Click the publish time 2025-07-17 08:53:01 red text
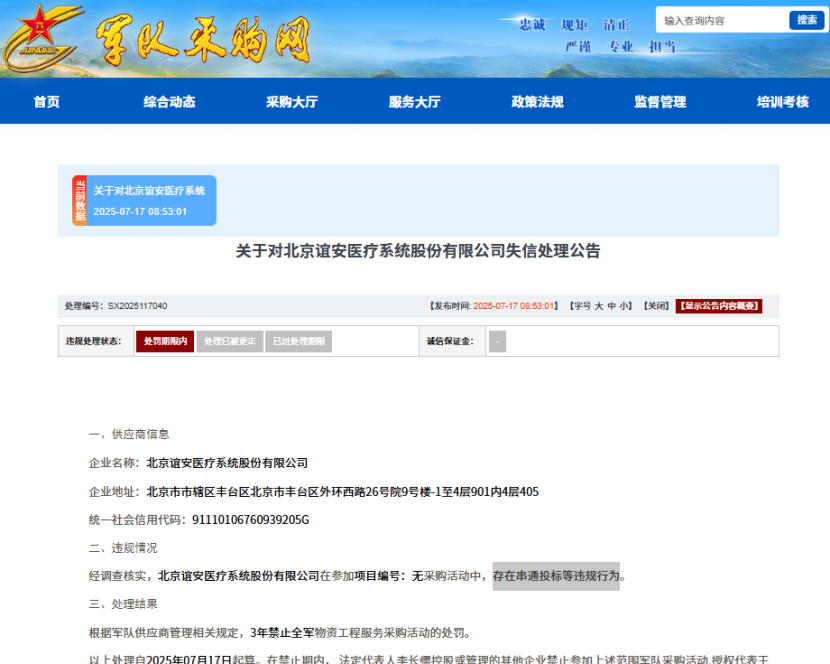Viewport: 830px width, 664px height. point(513,306)
